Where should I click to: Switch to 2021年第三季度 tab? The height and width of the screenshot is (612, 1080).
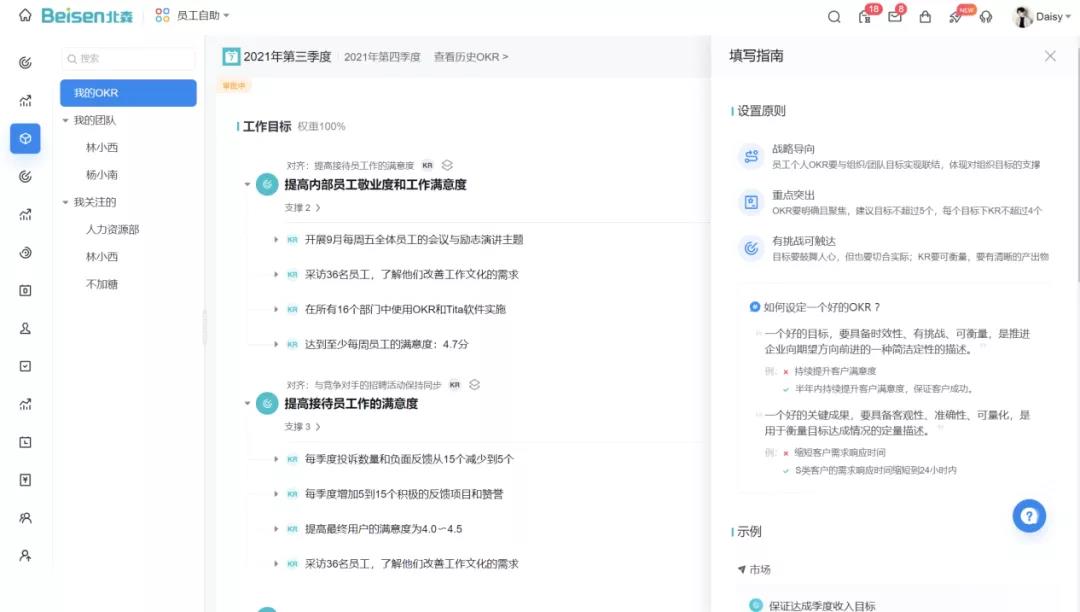(287, 56)
